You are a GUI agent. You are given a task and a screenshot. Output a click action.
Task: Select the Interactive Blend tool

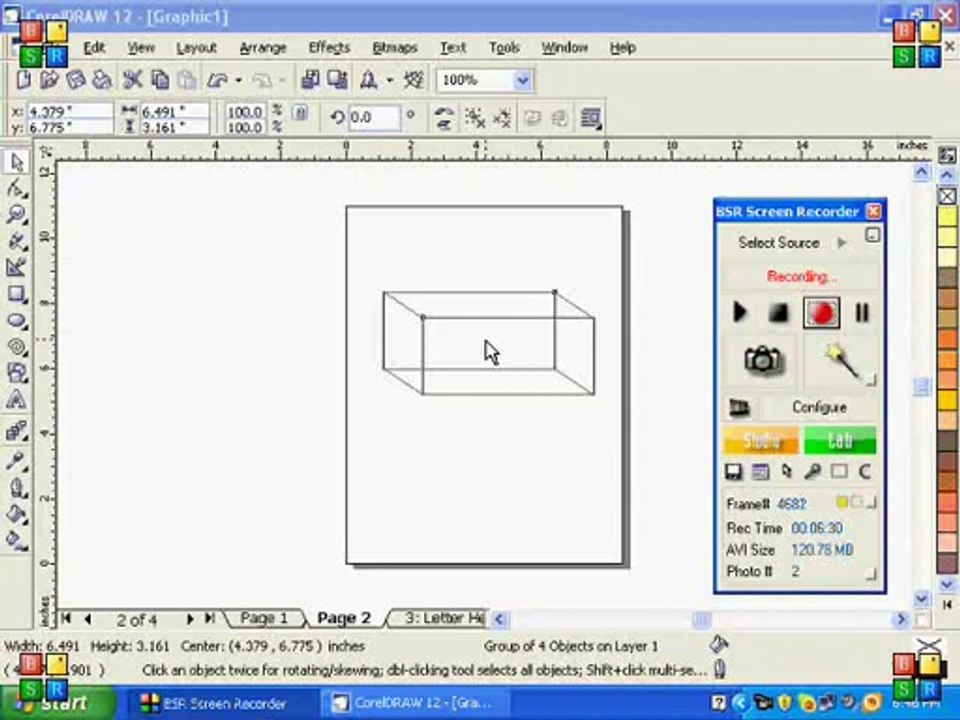17,432
